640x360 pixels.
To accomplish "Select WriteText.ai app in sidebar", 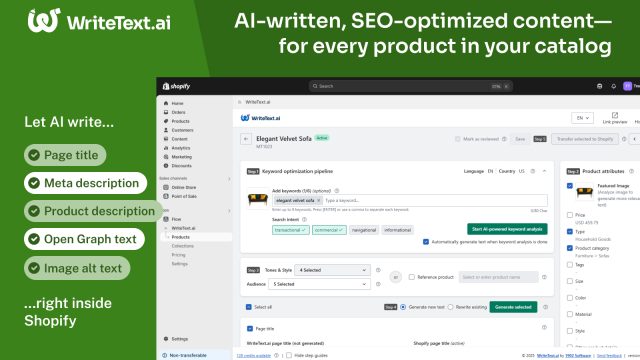I will click(183, 228).
